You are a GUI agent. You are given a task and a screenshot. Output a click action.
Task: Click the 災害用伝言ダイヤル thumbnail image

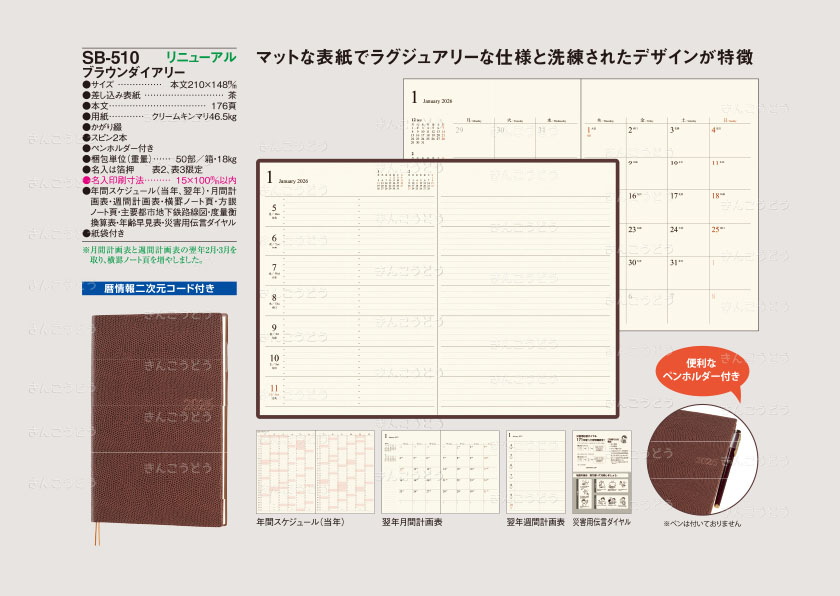(x=602, y=472)
